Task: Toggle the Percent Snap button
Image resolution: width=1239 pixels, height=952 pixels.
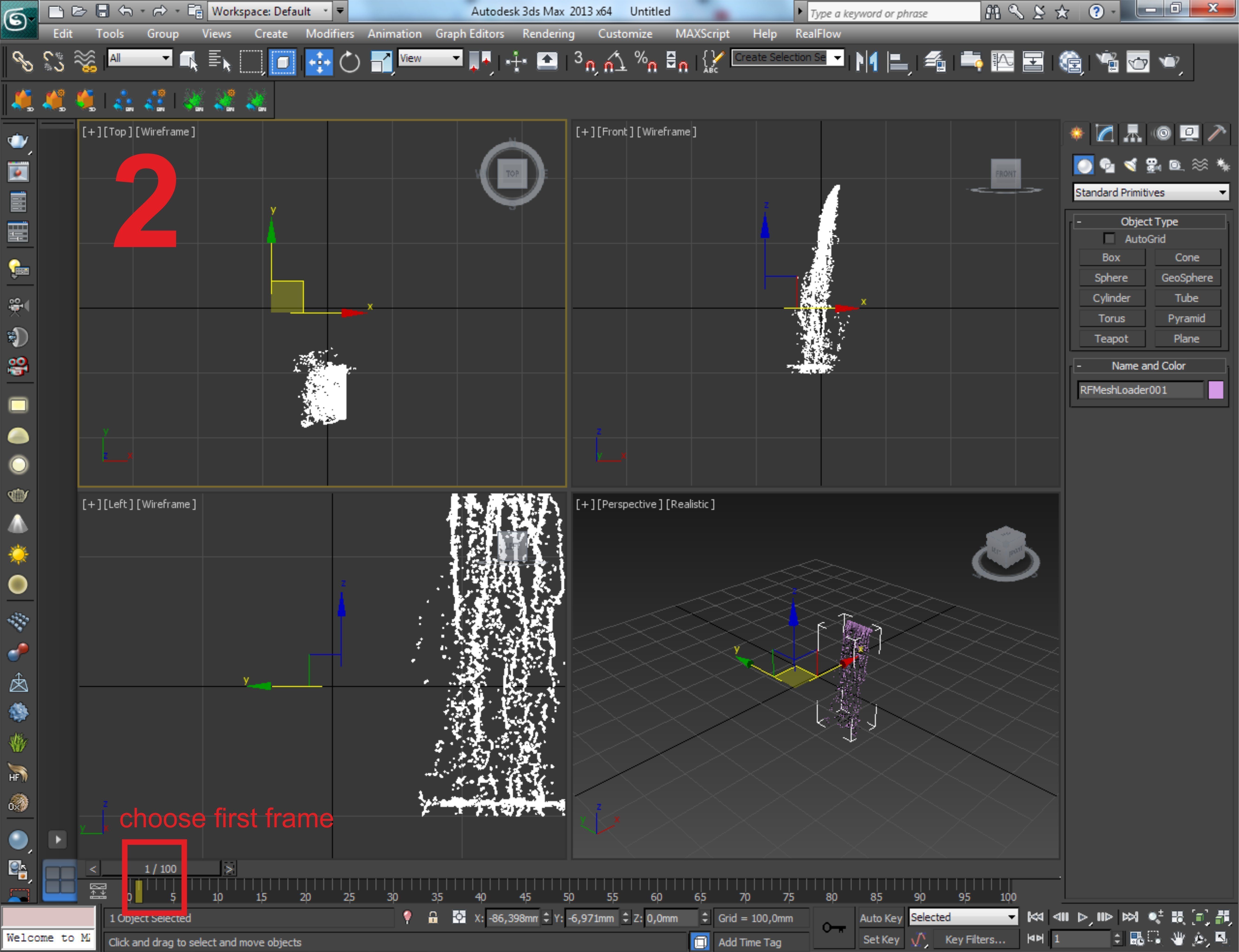Action: (646, 61)
